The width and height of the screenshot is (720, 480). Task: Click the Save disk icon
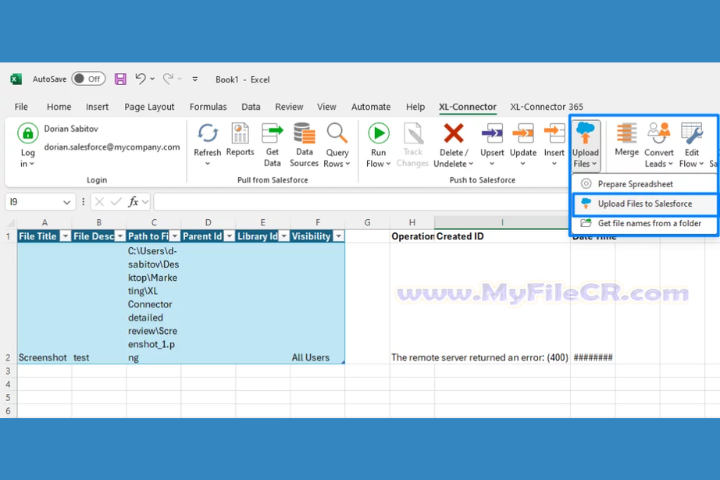pos(120,79)
